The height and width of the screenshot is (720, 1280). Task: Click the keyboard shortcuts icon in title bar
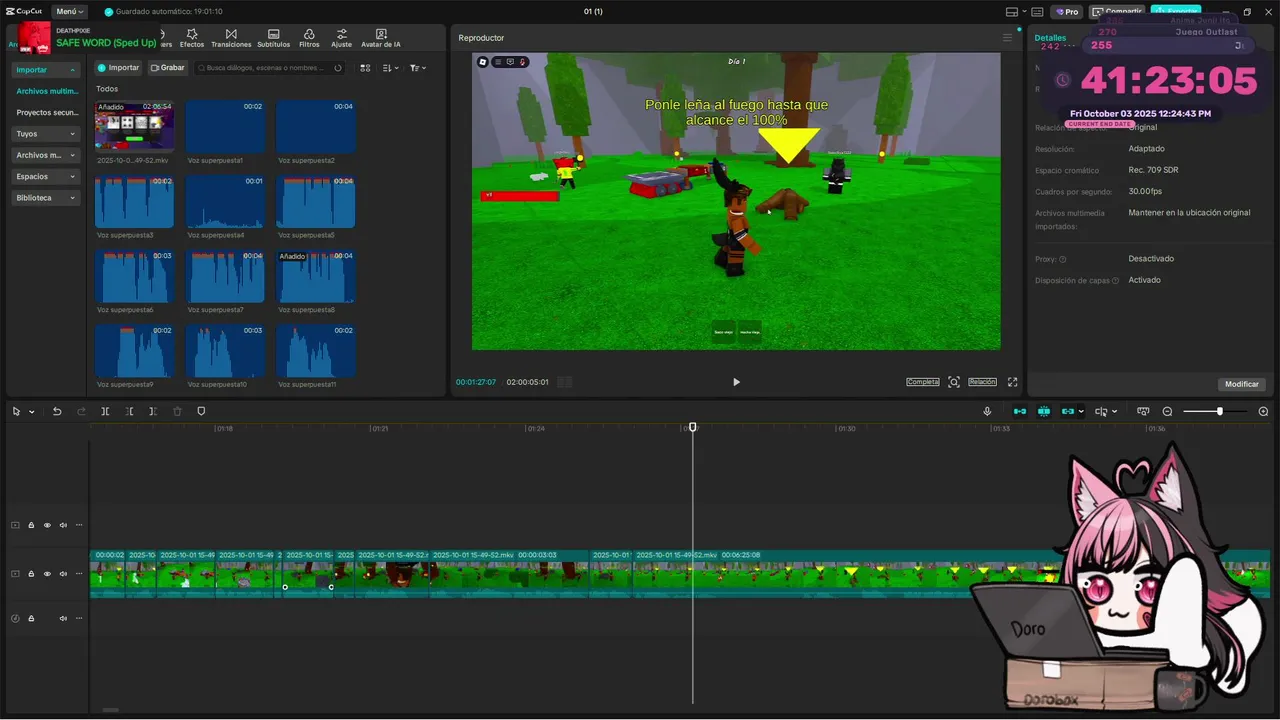pos(1037,12)
